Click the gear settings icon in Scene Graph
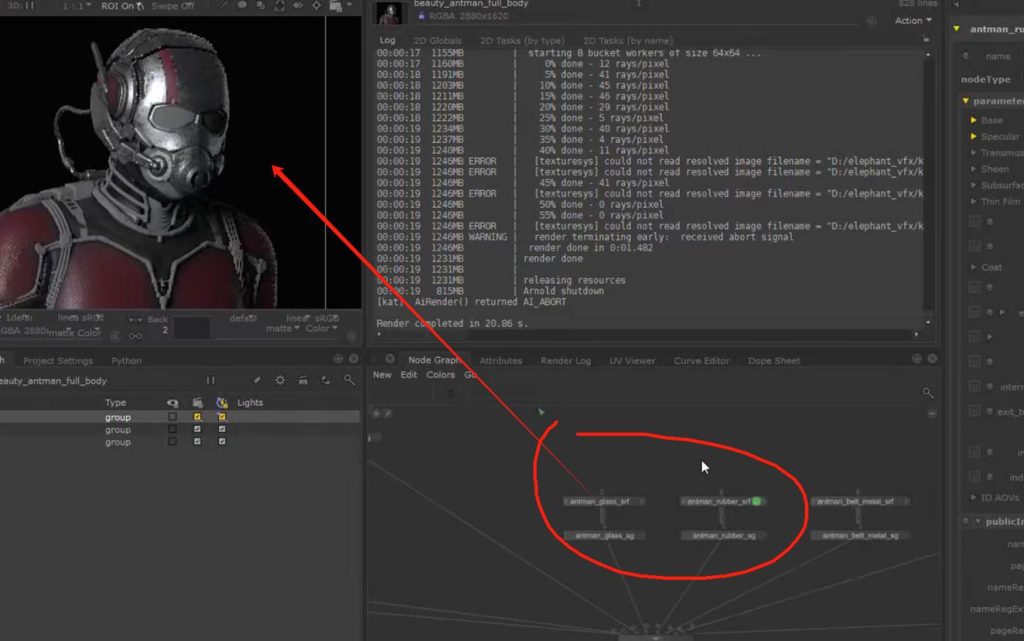Screen dimensions: 1024x641 [280, 381]
